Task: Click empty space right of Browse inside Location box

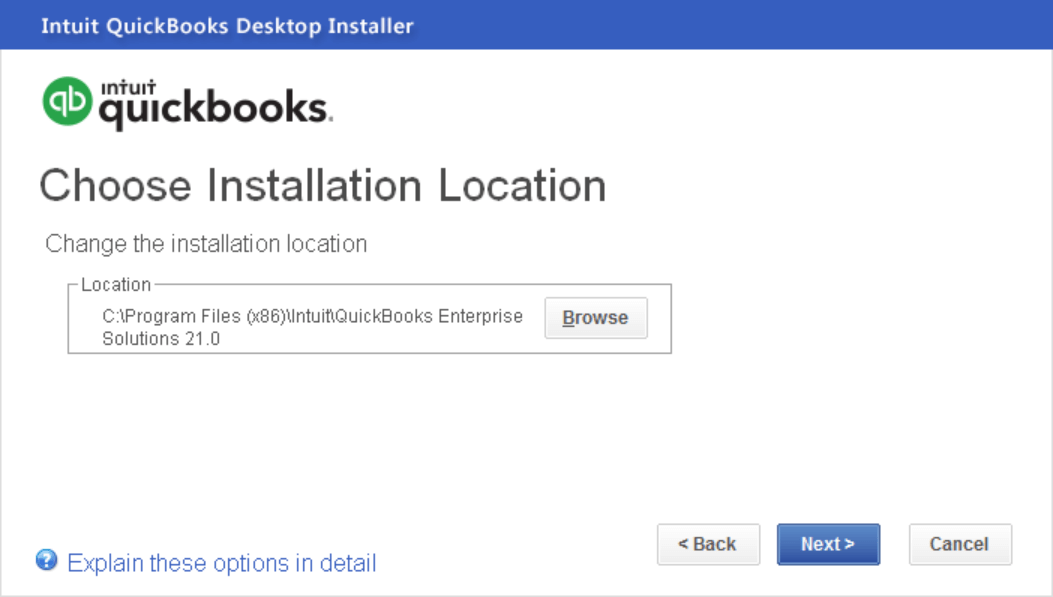Action: [x=659, y=318]
